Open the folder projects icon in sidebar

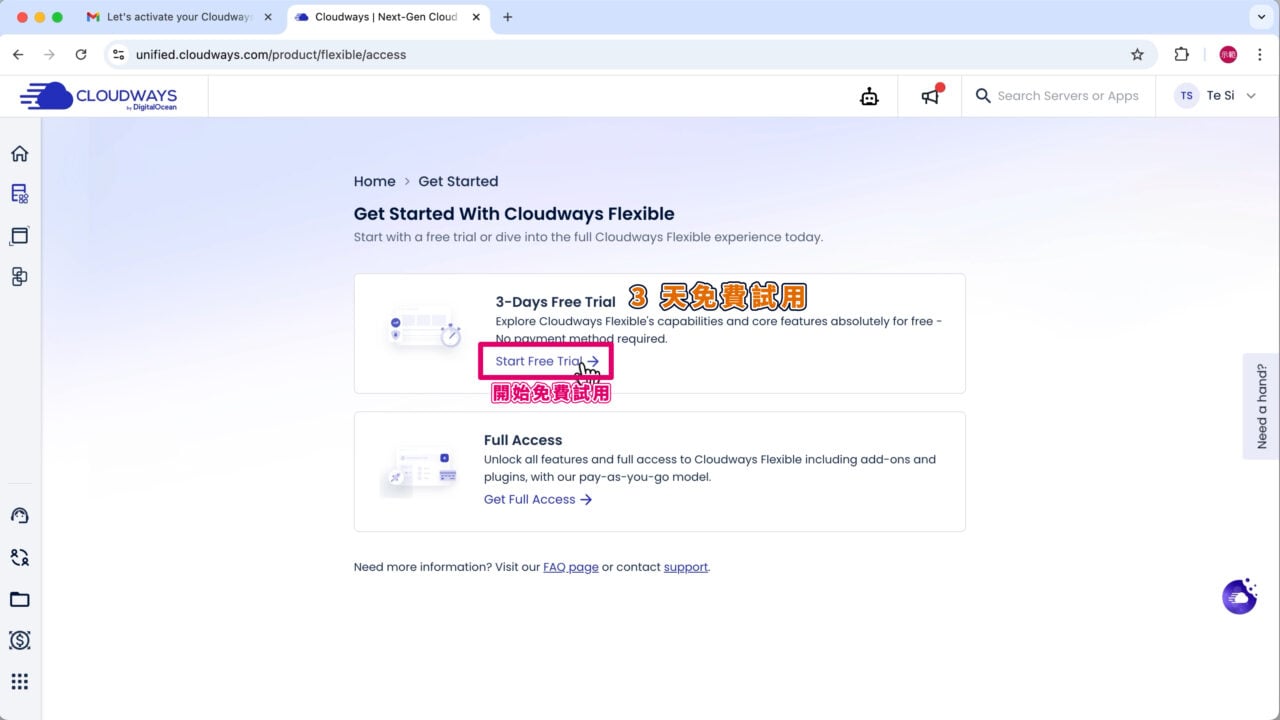[x=19, y=599]
